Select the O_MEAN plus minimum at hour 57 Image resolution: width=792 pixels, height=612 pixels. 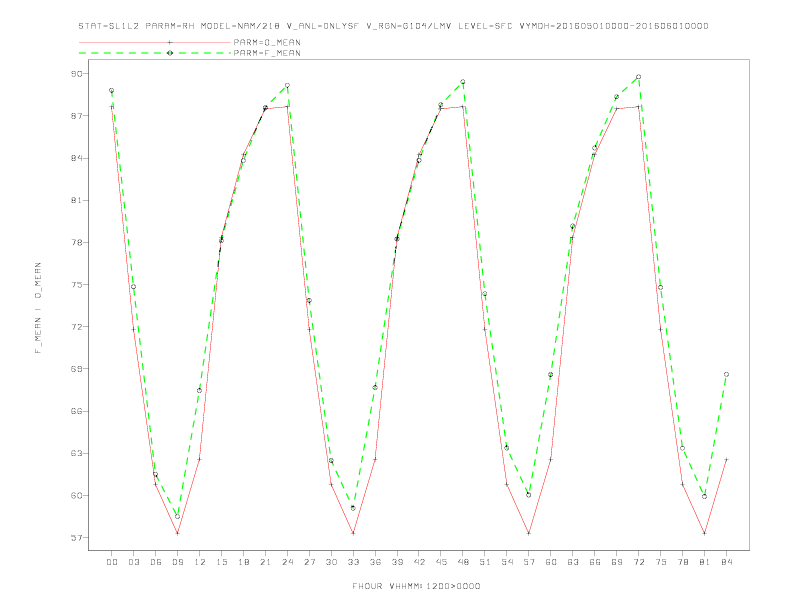(529, 533)
